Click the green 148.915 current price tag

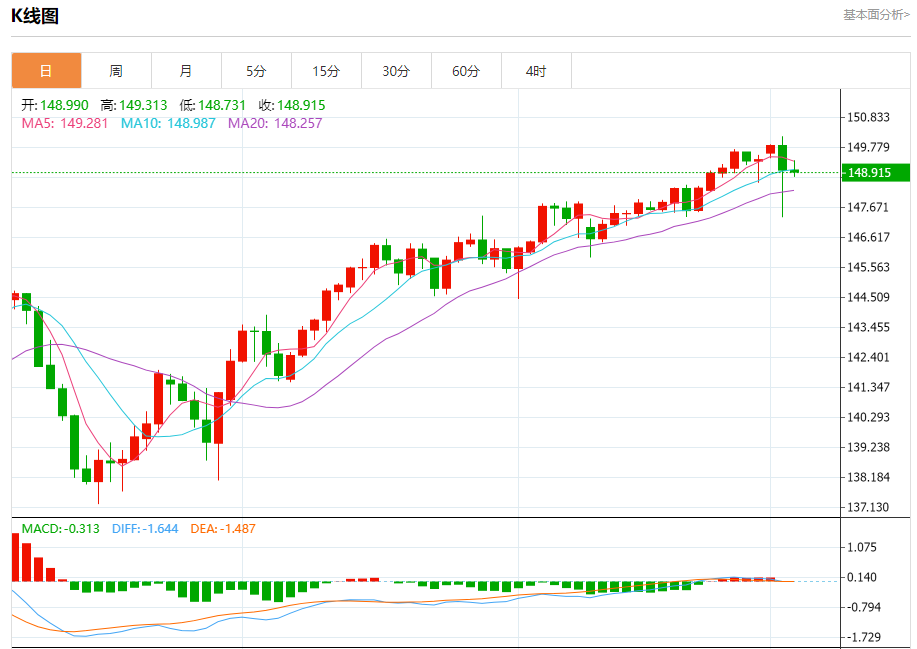[875, 172]
